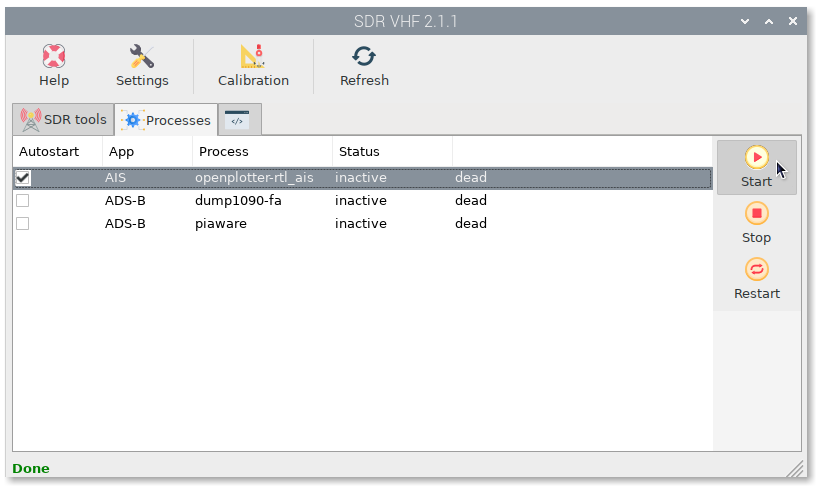Viewport: 816px width, 488px height.
Task: Restart the selected process
Action: click(756, 280)
